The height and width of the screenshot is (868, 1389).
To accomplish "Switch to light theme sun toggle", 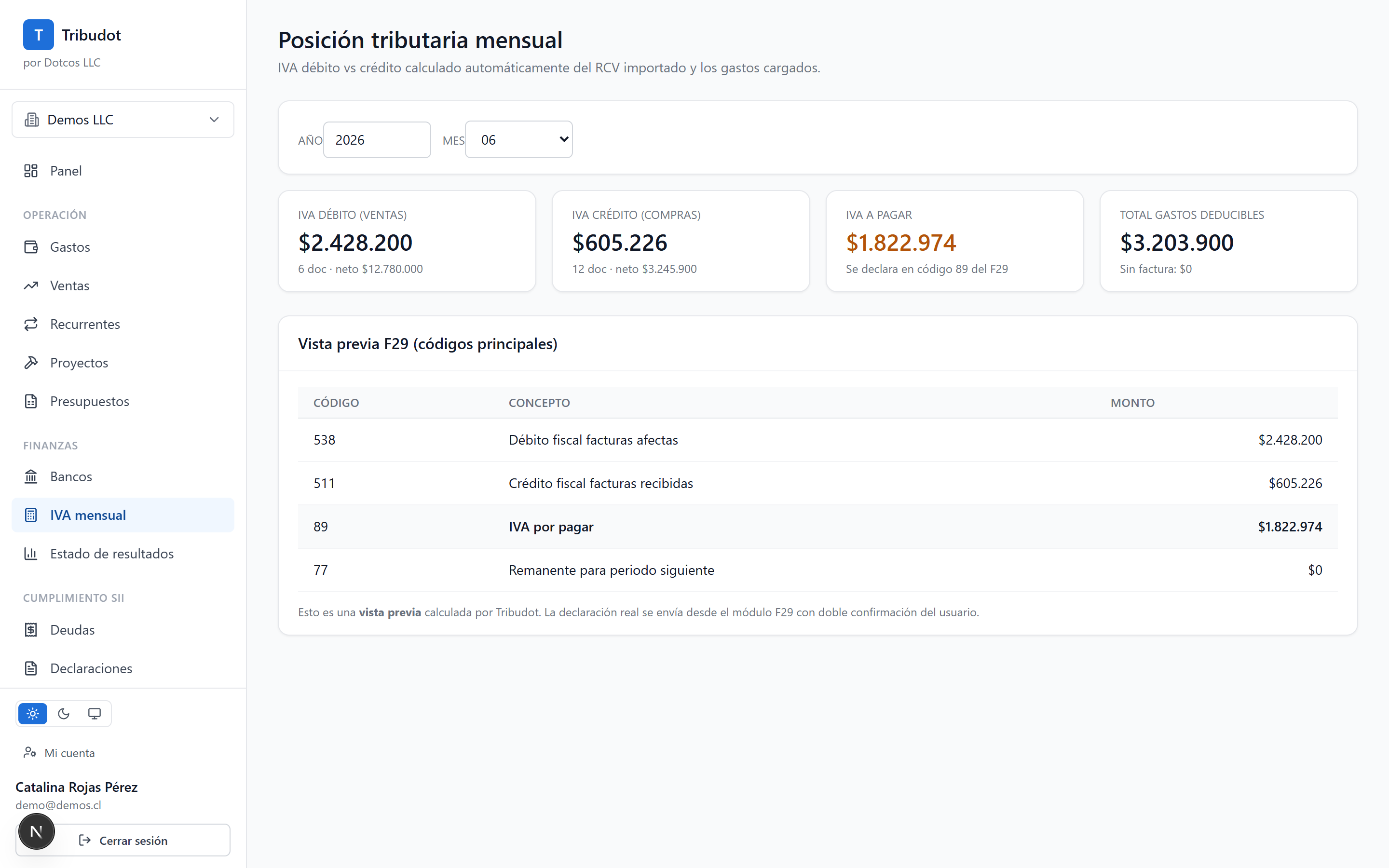I will [x=33, y=714].
